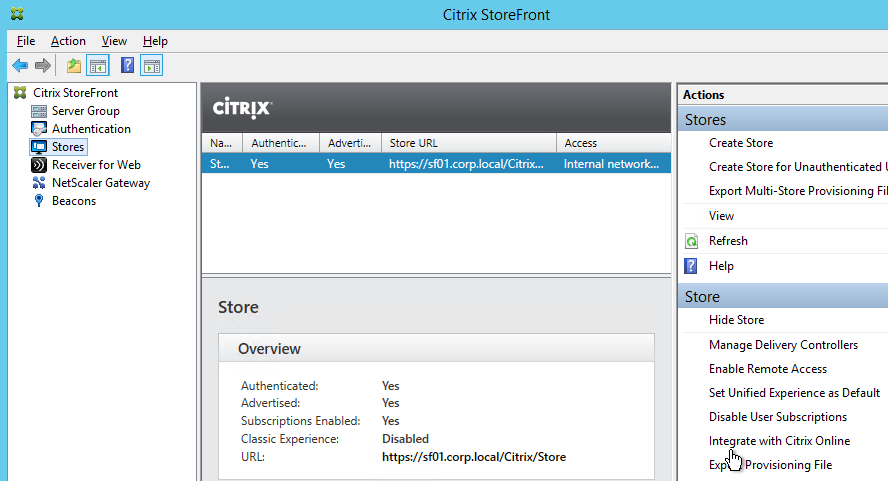Click the 'Authenticated:' label in Overview
The height and width of the screenshot is (481, 888).
click(279, 386)
